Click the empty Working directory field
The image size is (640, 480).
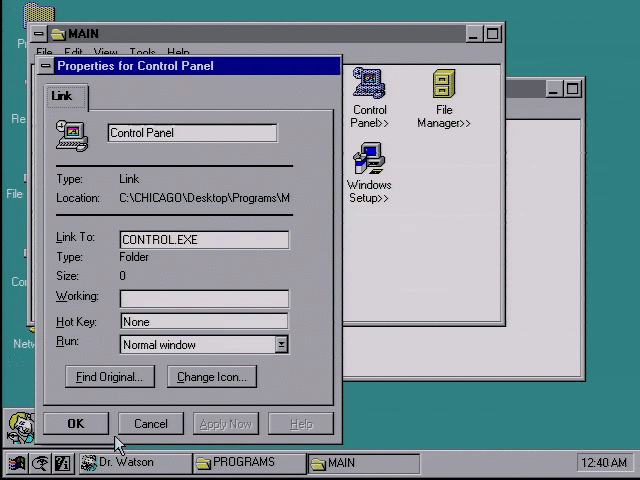(x=204, y=299)
